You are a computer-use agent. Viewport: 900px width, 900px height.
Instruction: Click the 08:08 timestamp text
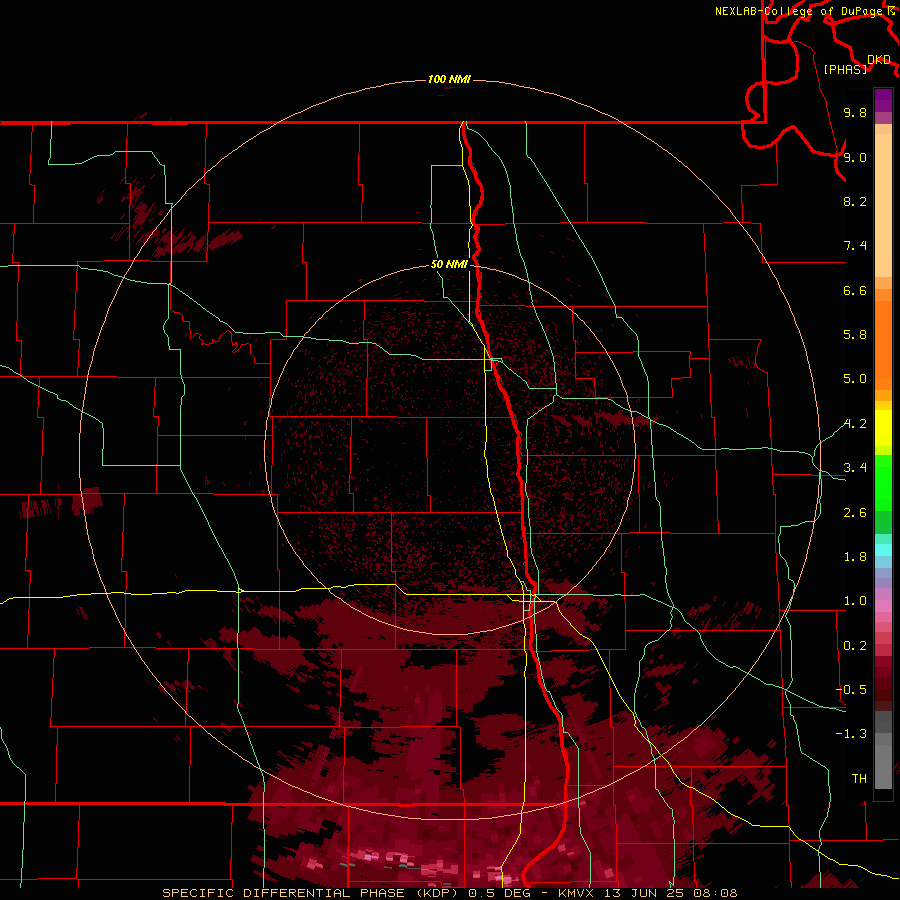point(717,893)
